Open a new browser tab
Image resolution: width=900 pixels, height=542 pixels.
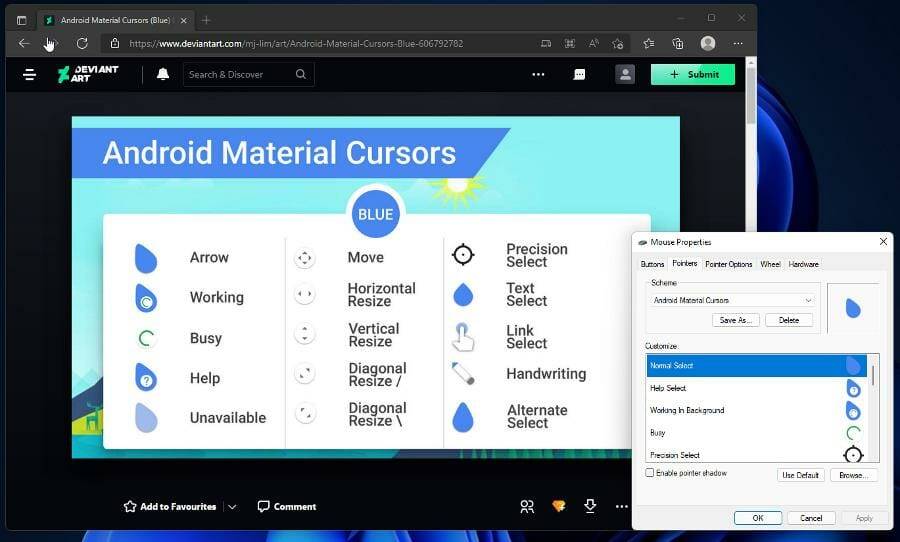pos(206,20)
